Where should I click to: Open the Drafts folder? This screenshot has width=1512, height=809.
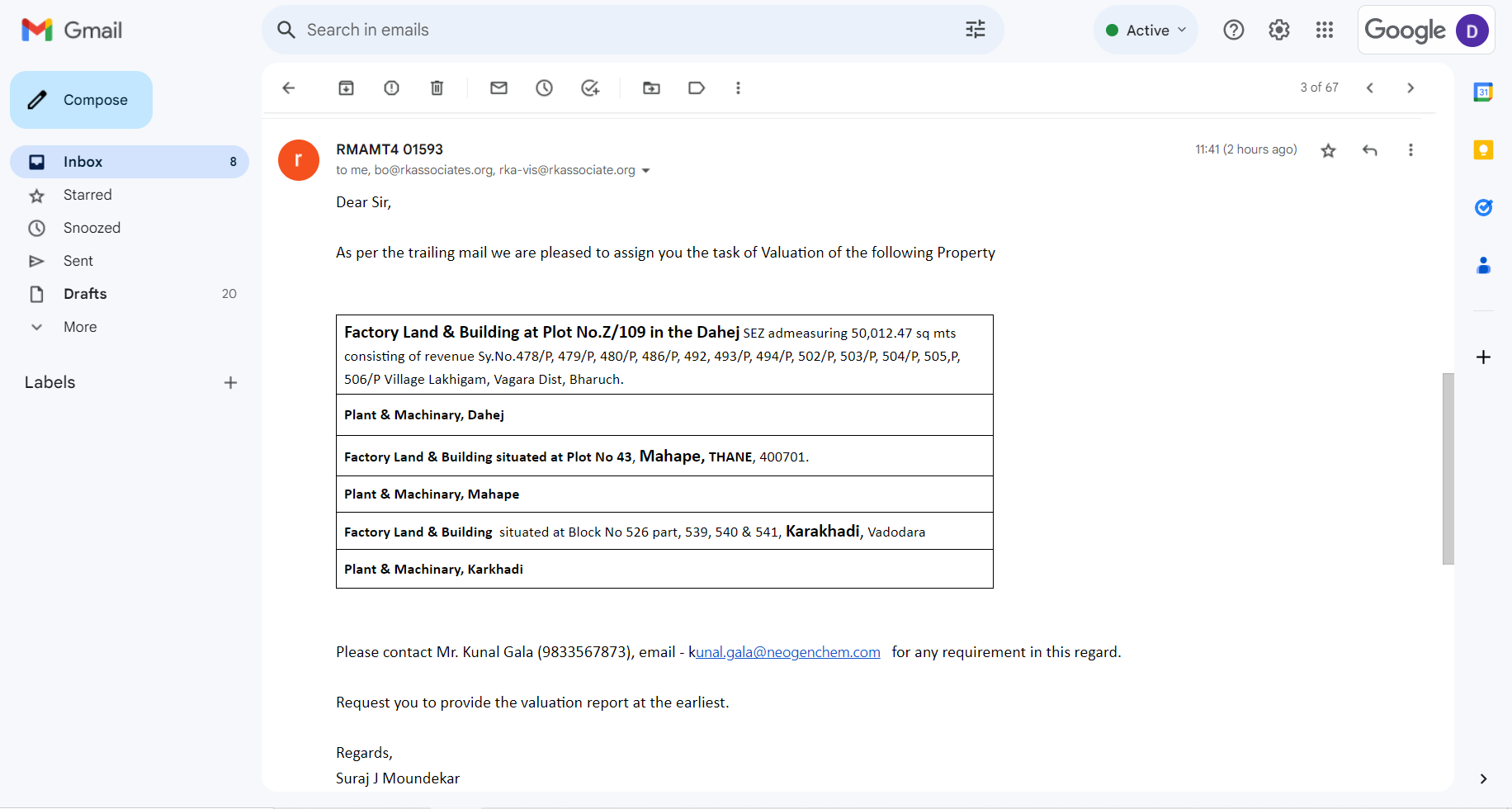click(130, 294)
